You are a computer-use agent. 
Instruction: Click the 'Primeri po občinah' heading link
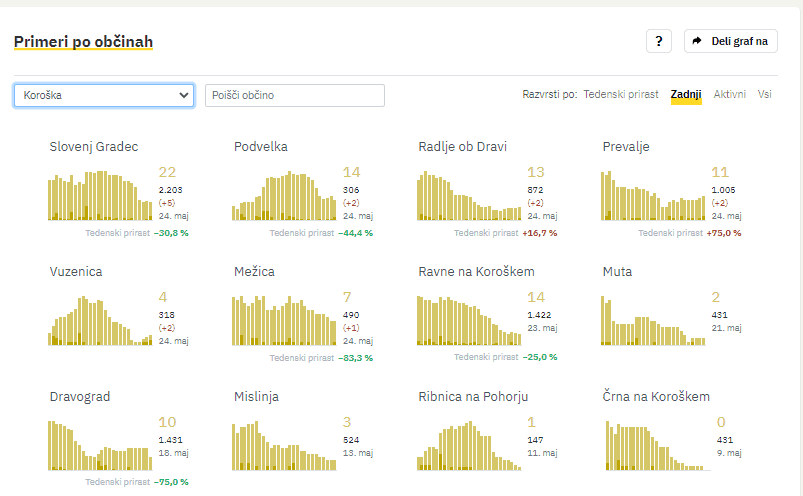click(x=83, y=42)
